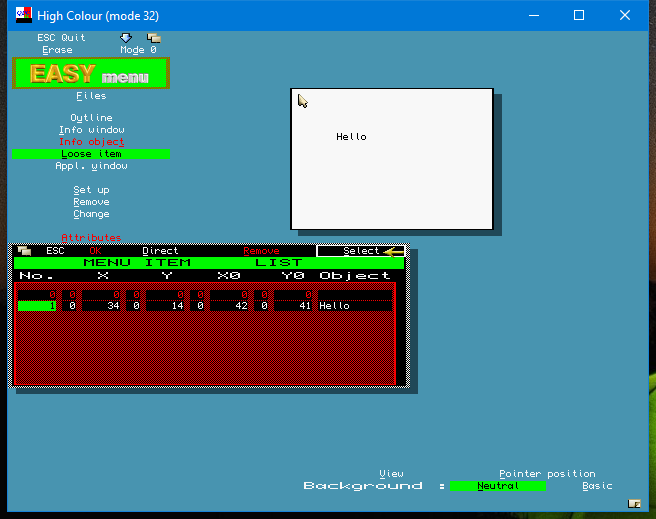The width and height of the screenshot is (656, 519).
Task: Select the highlighted Loose item entry
Action: click(91, 154)
